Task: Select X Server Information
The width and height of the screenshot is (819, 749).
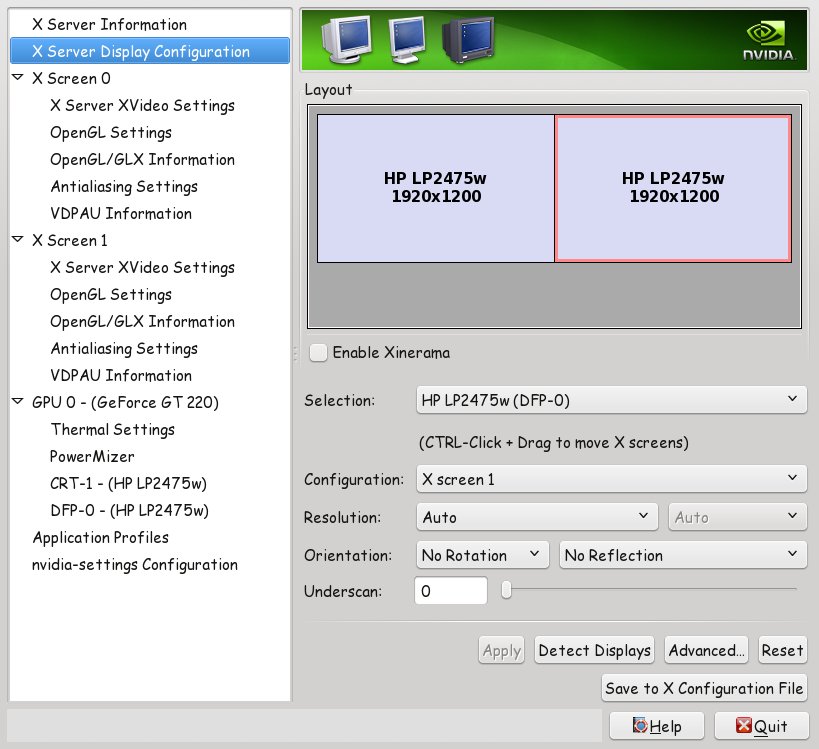Action: (x=109, y=24)
